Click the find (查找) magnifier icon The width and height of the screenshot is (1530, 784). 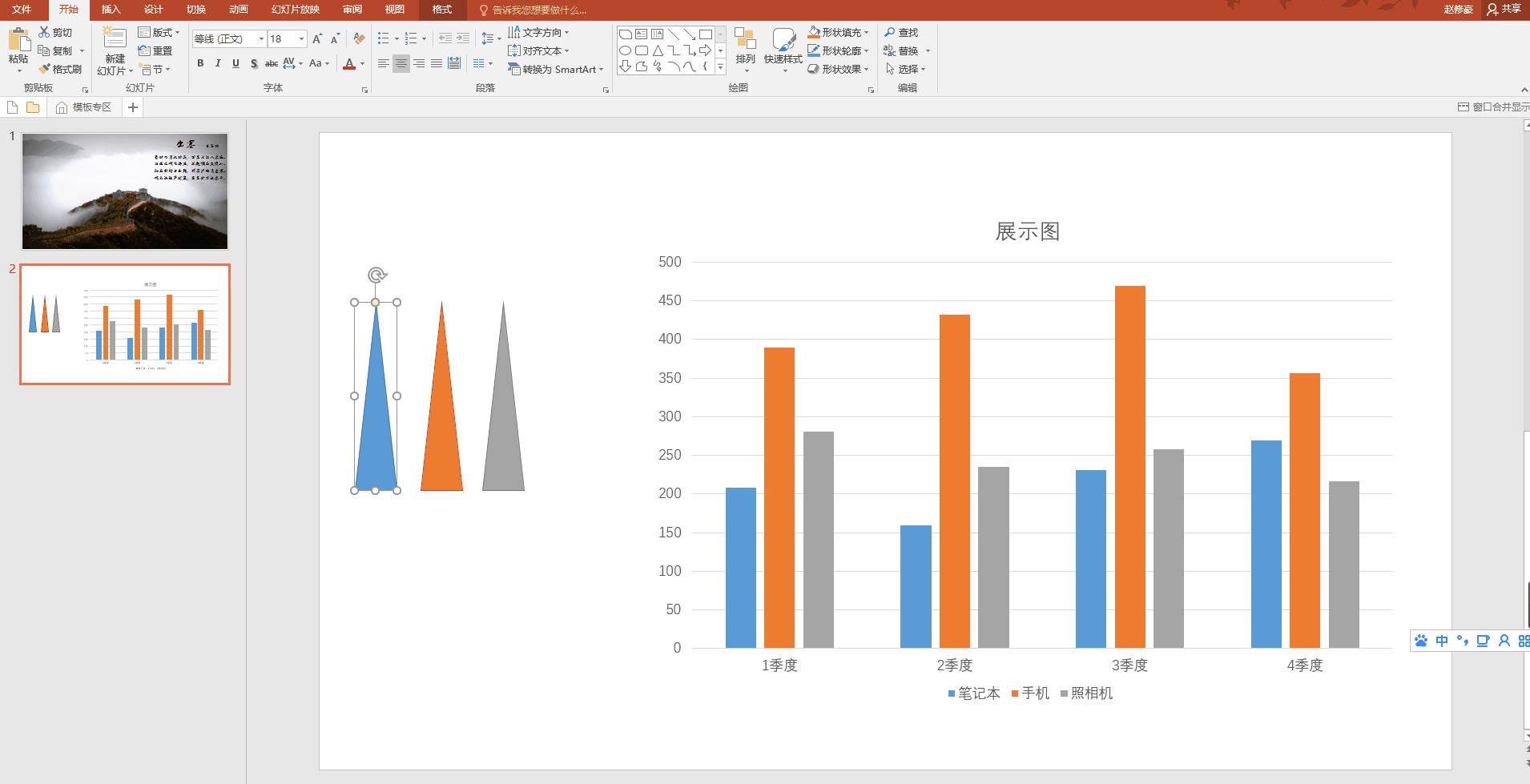[890, 32]
